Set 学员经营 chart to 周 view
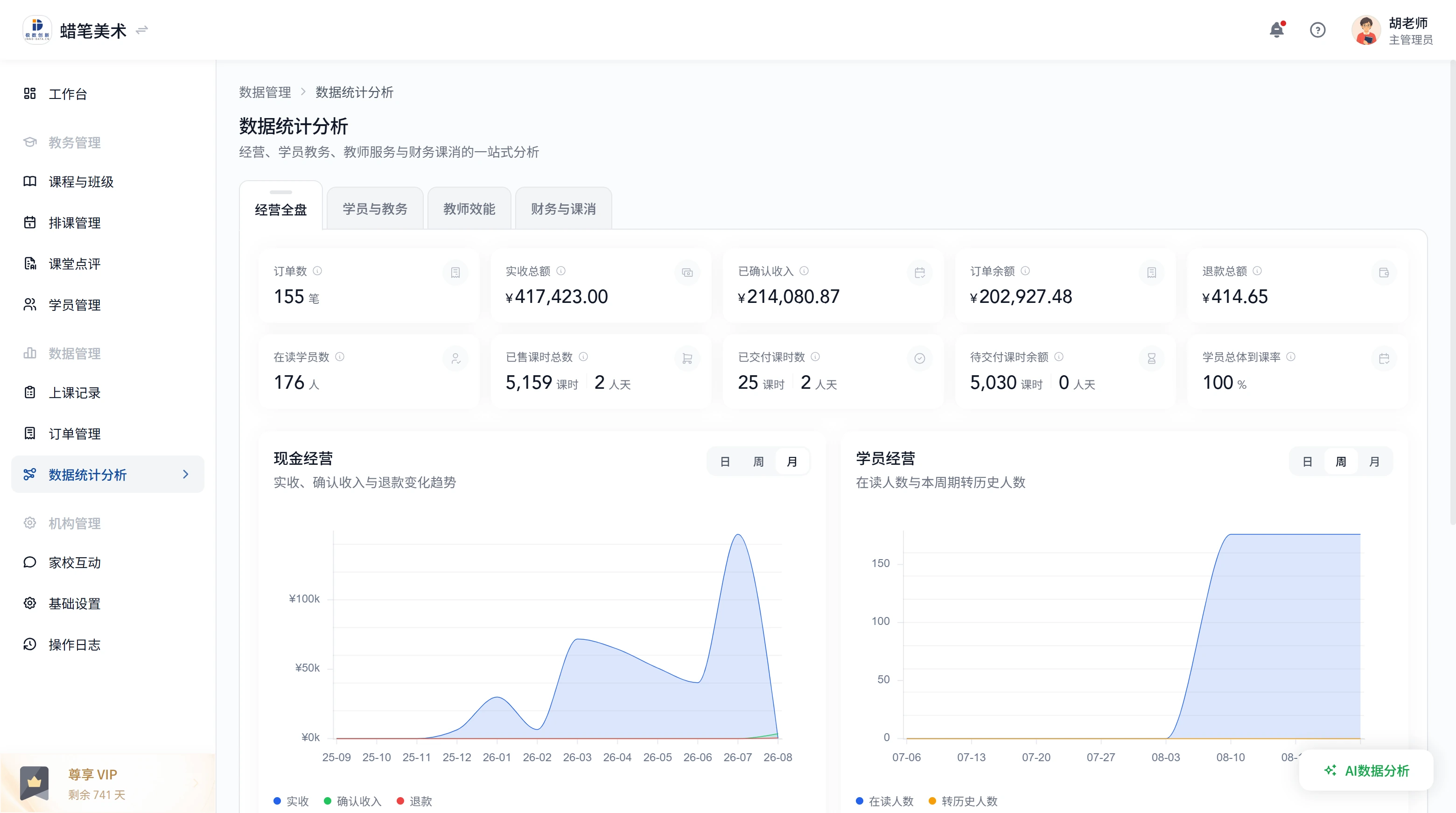 1341,462
